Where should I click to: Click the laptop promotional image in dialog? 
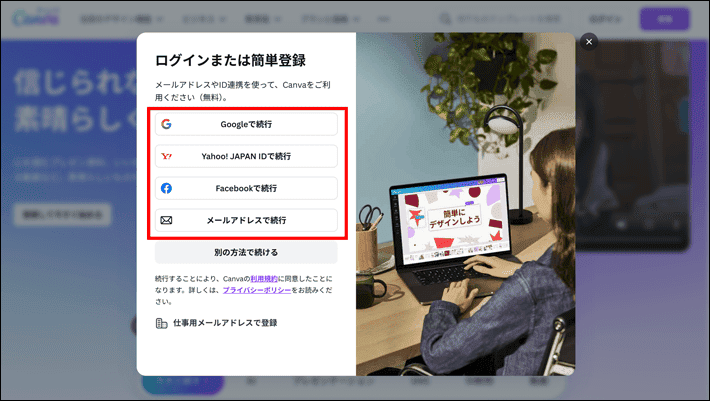coord(465,204)
